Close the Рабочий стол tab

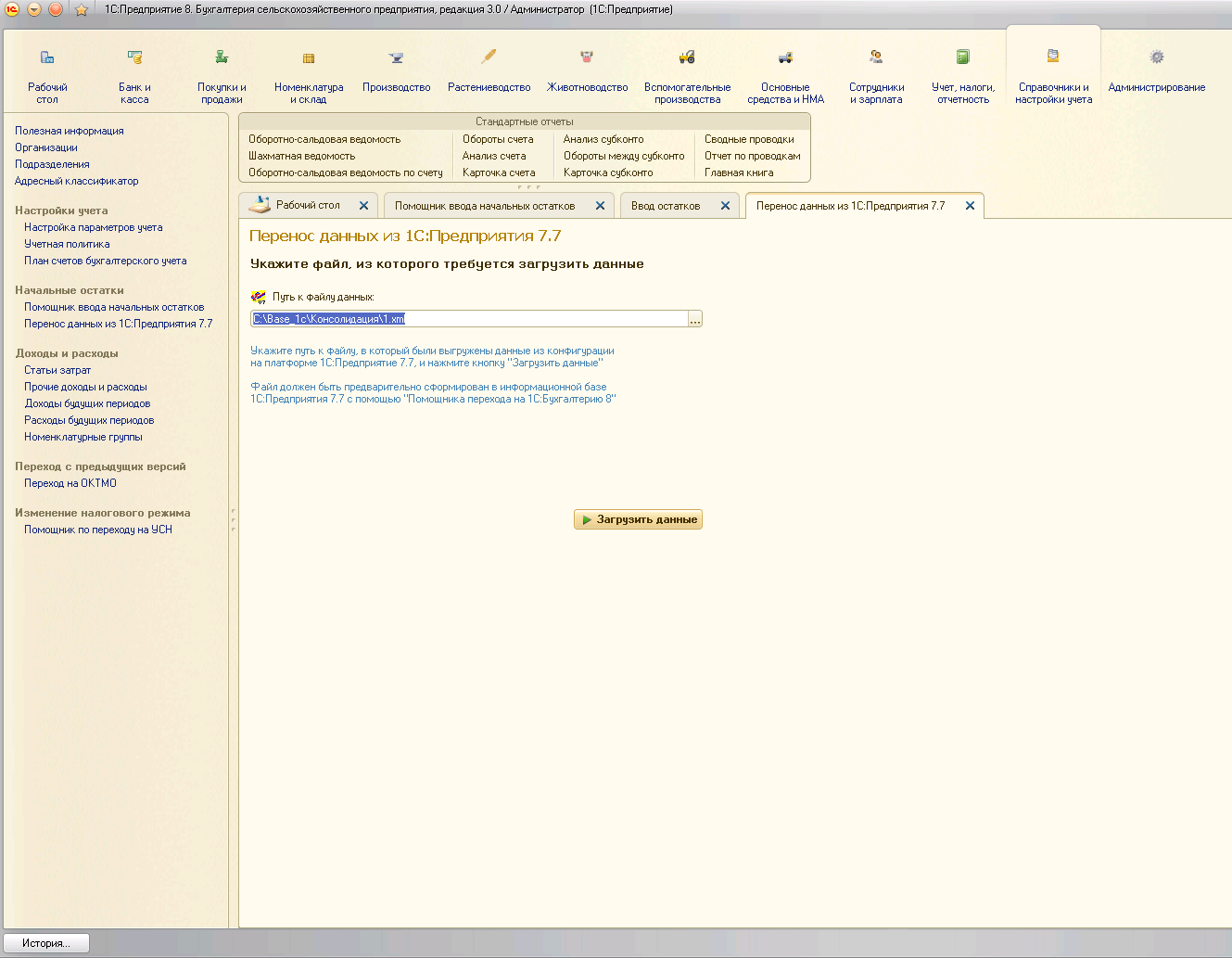(x=363, y=206)
